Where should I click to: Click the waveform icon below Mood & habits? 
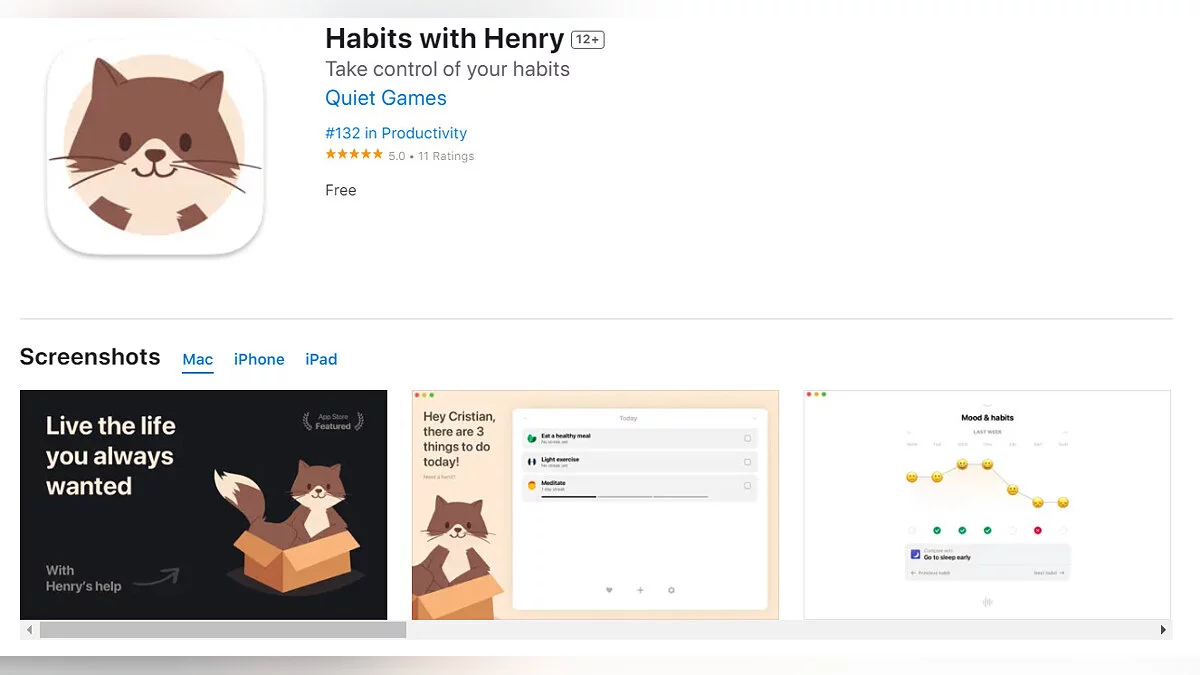(987, 602)
